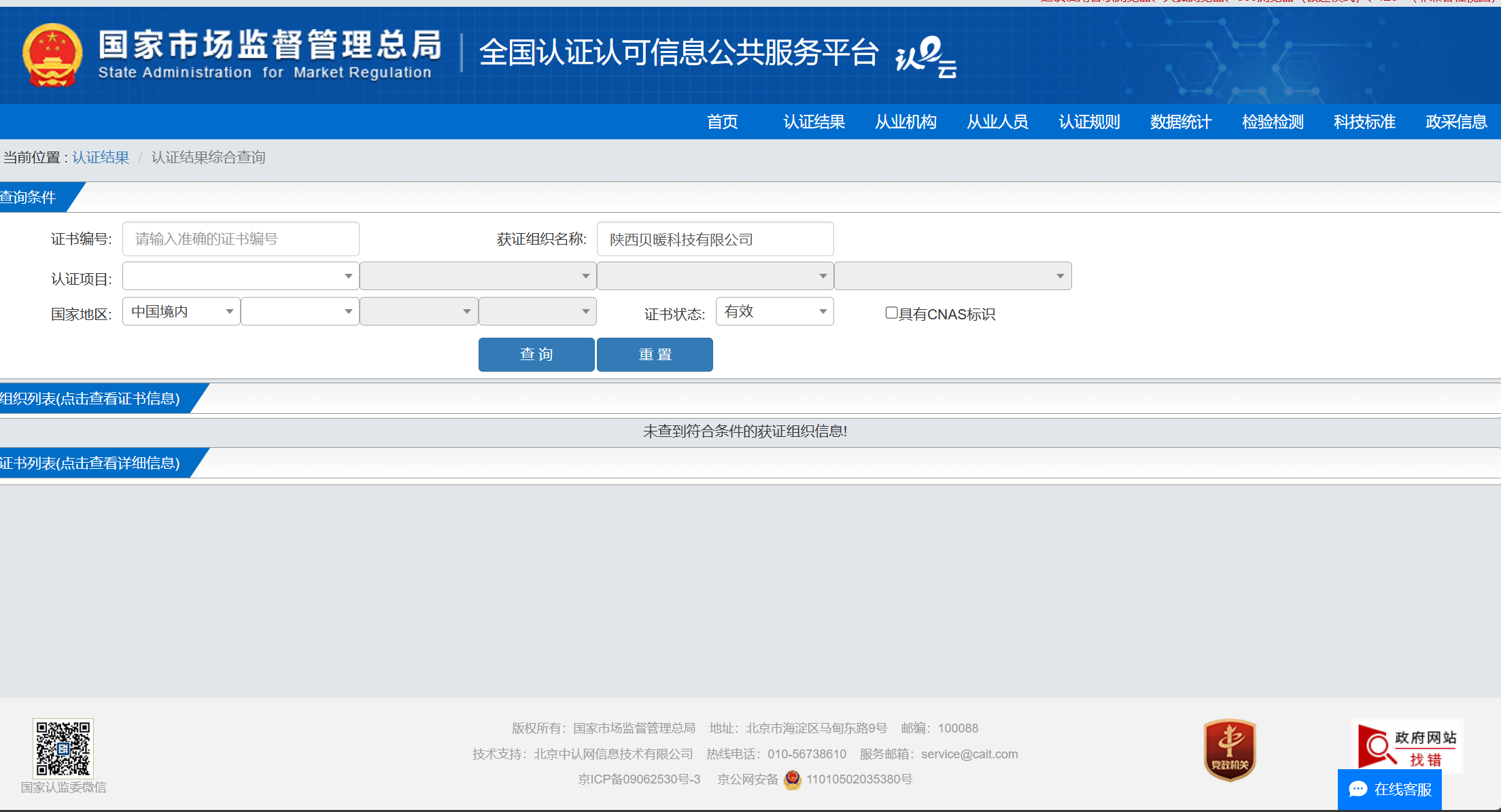Click the 未查到符合条件的获证组织信息 message
The image size is (1501, 812).
pos(745,431)
